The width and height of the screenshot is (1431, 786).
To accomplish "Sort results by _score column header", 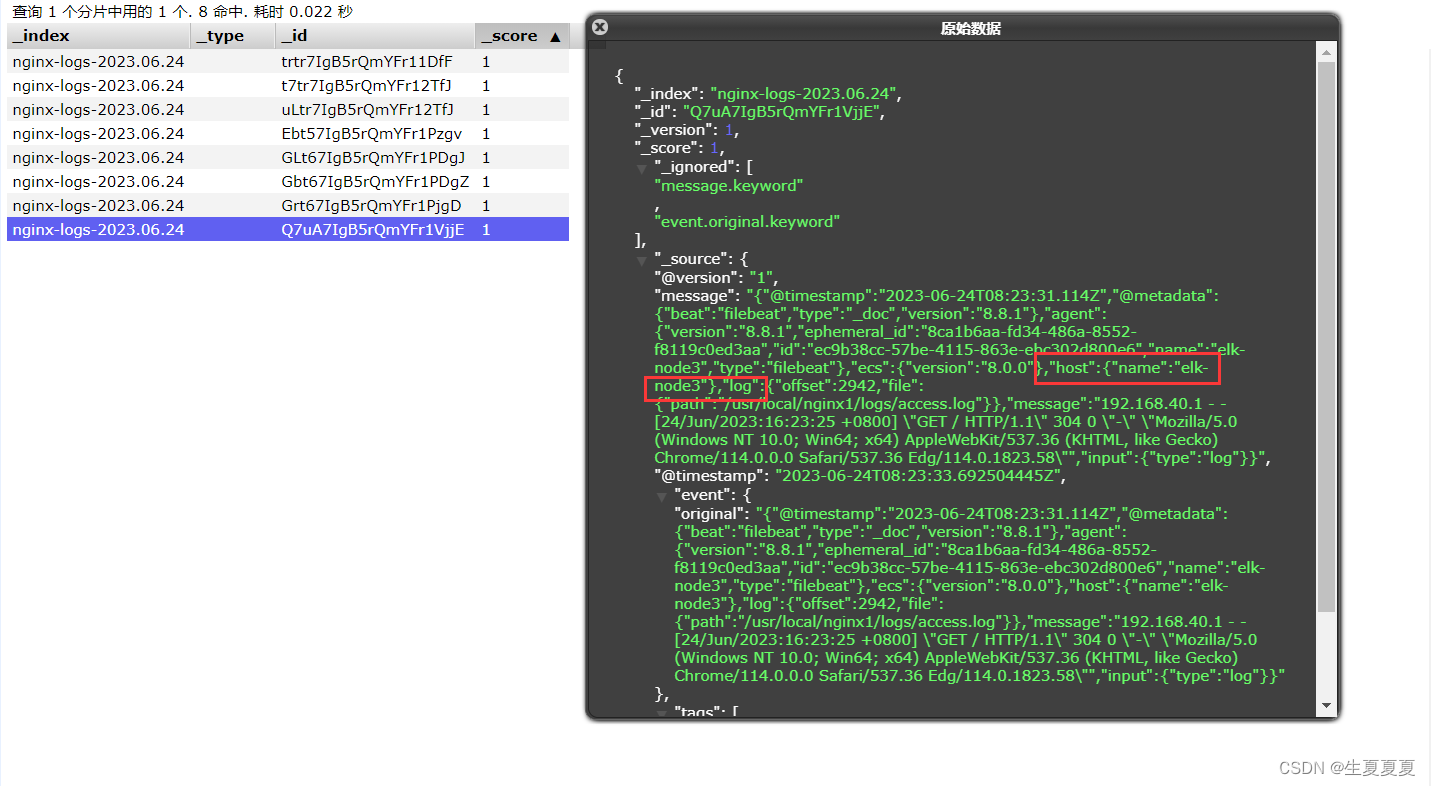I will coord(522,36).
